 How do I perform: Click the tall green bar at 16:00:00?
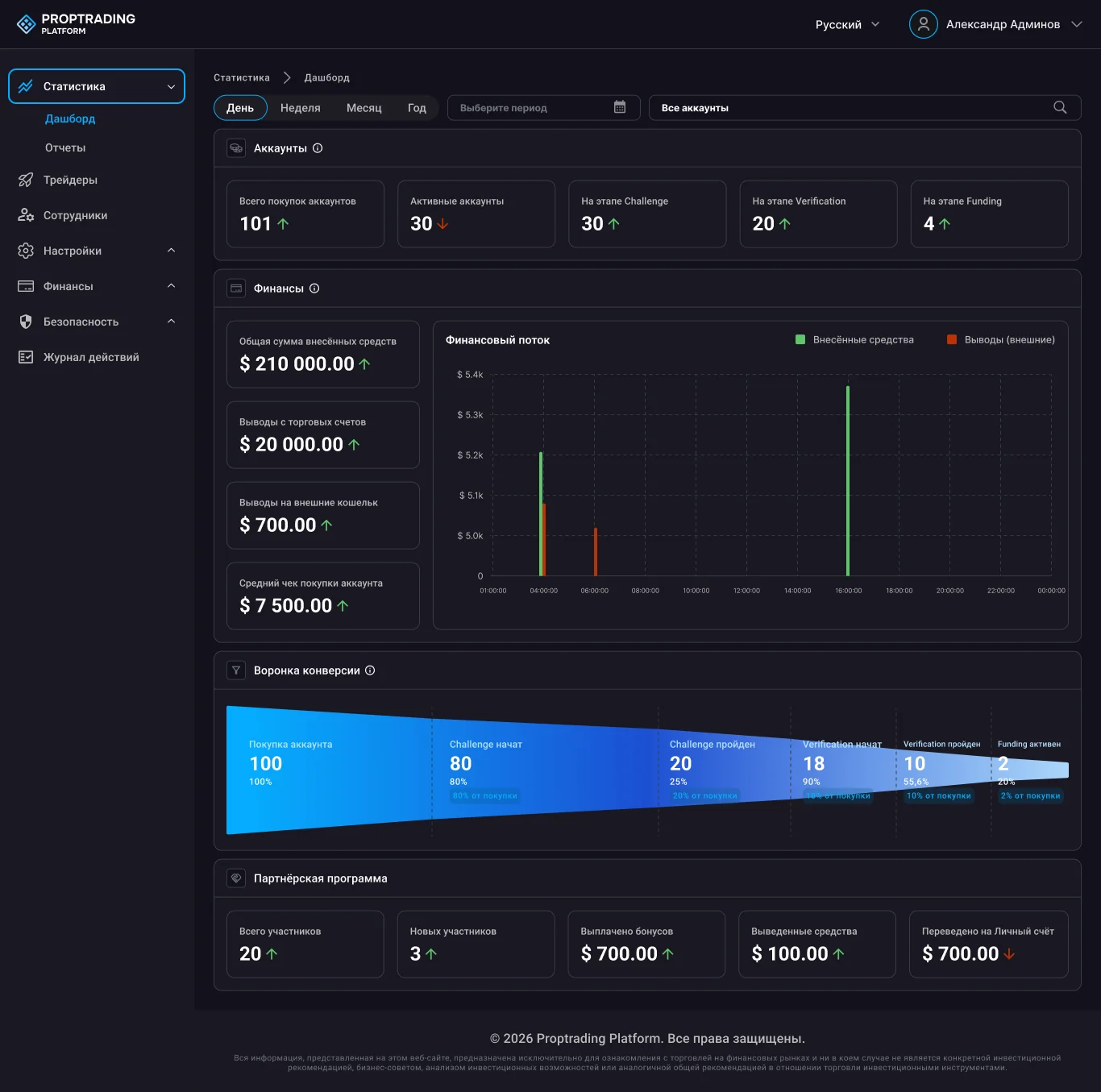pos(848,481)
